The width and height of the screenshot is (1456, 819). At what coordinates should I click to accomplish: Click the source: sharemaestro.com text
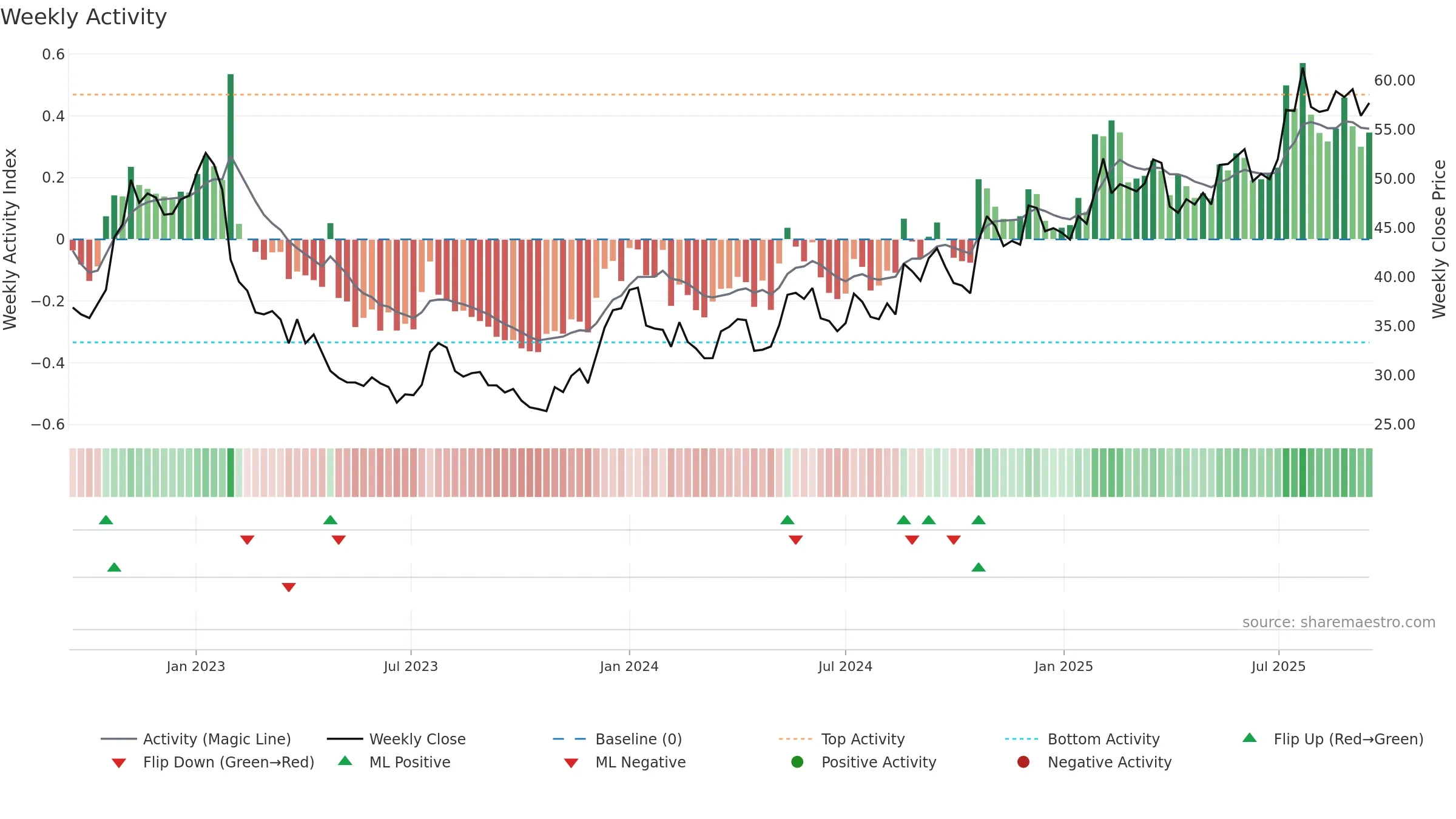pyautogui.click(x=1339, y=622)
